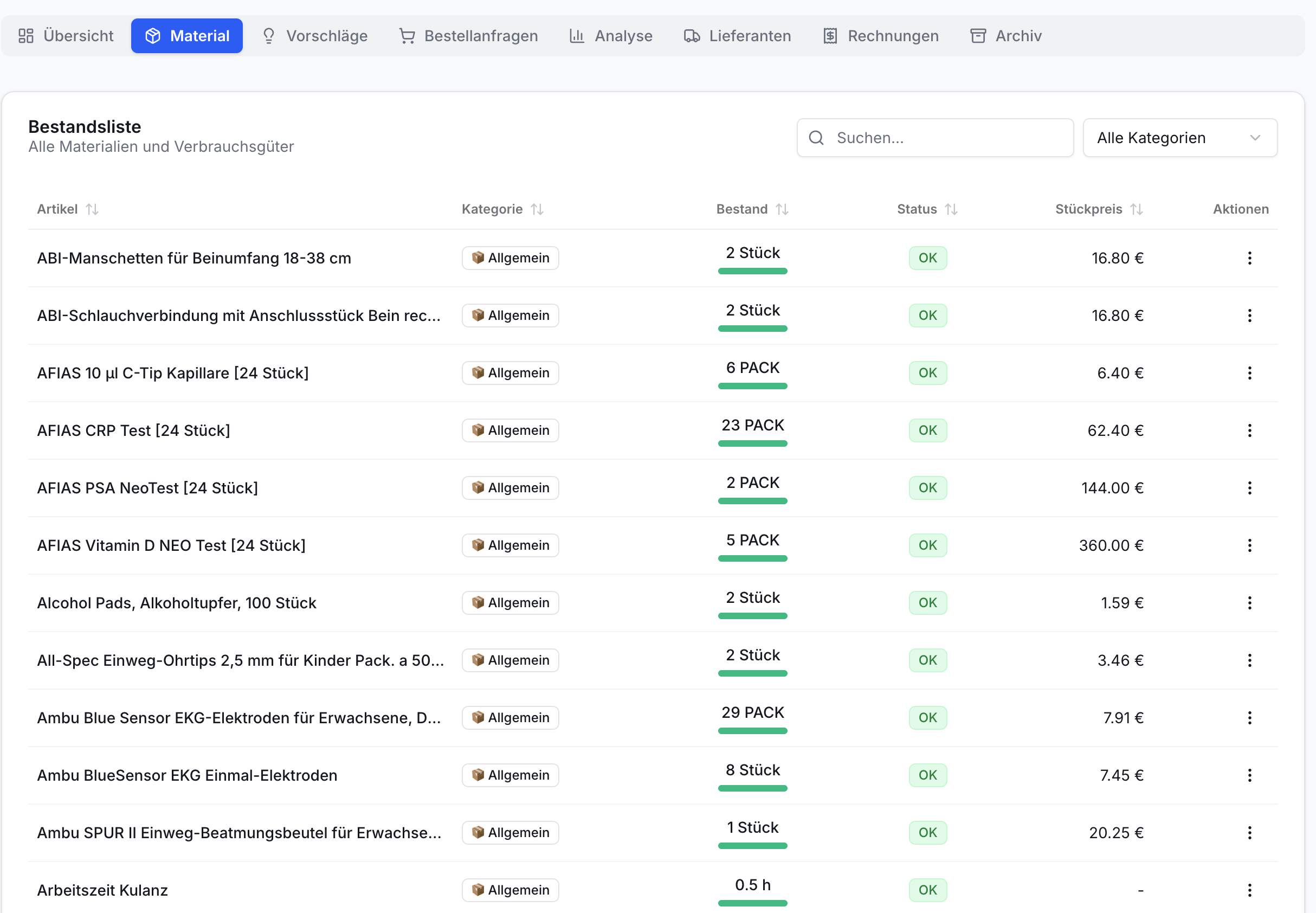Image resolution: width=1316 pixels, height=913 pixels.
Task: Open the Alle Kategorien dropdown
Action: [x=1179, y=138]
